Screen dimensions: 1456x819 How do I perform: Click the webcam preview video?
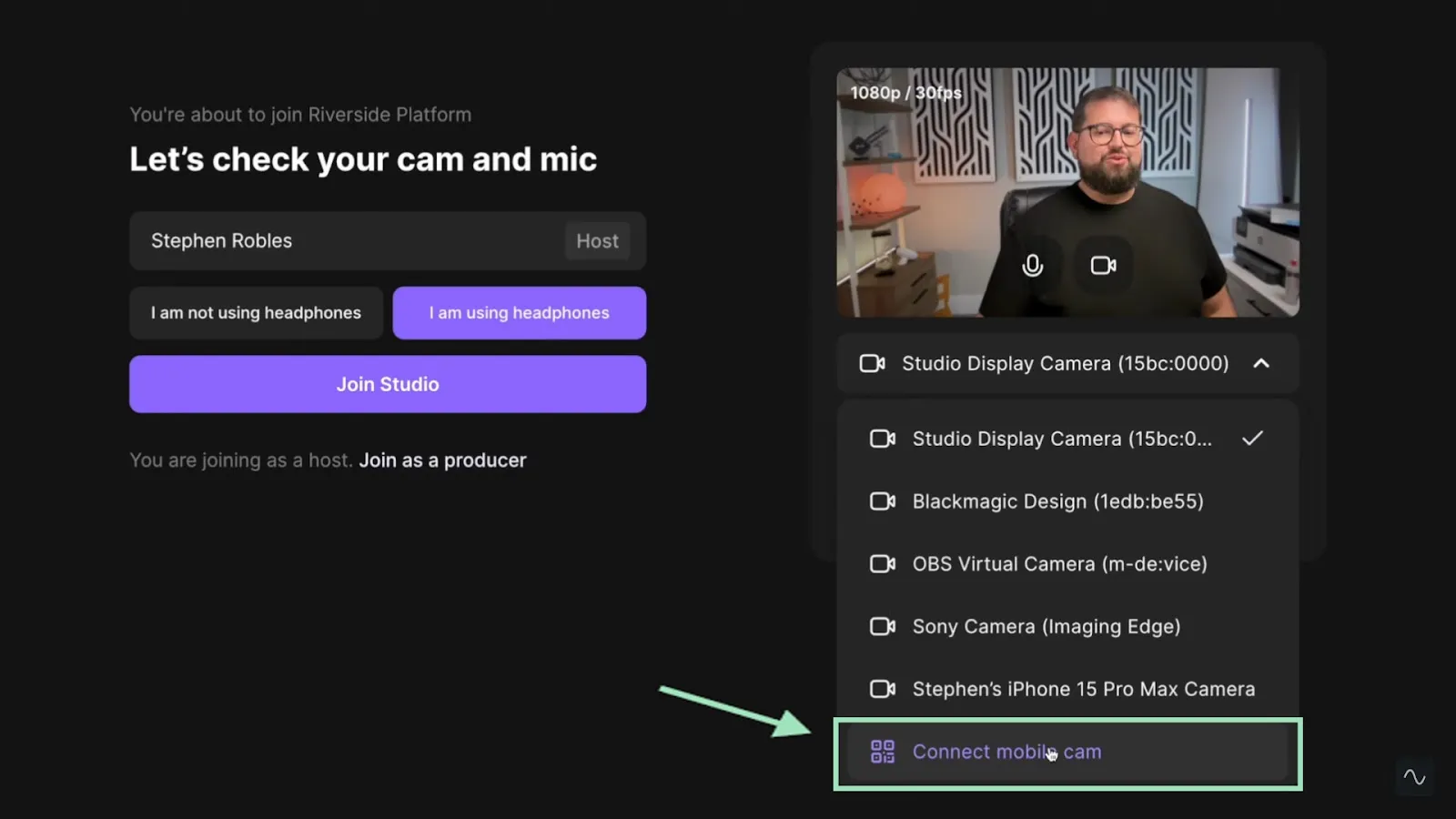coord(1067,192)
